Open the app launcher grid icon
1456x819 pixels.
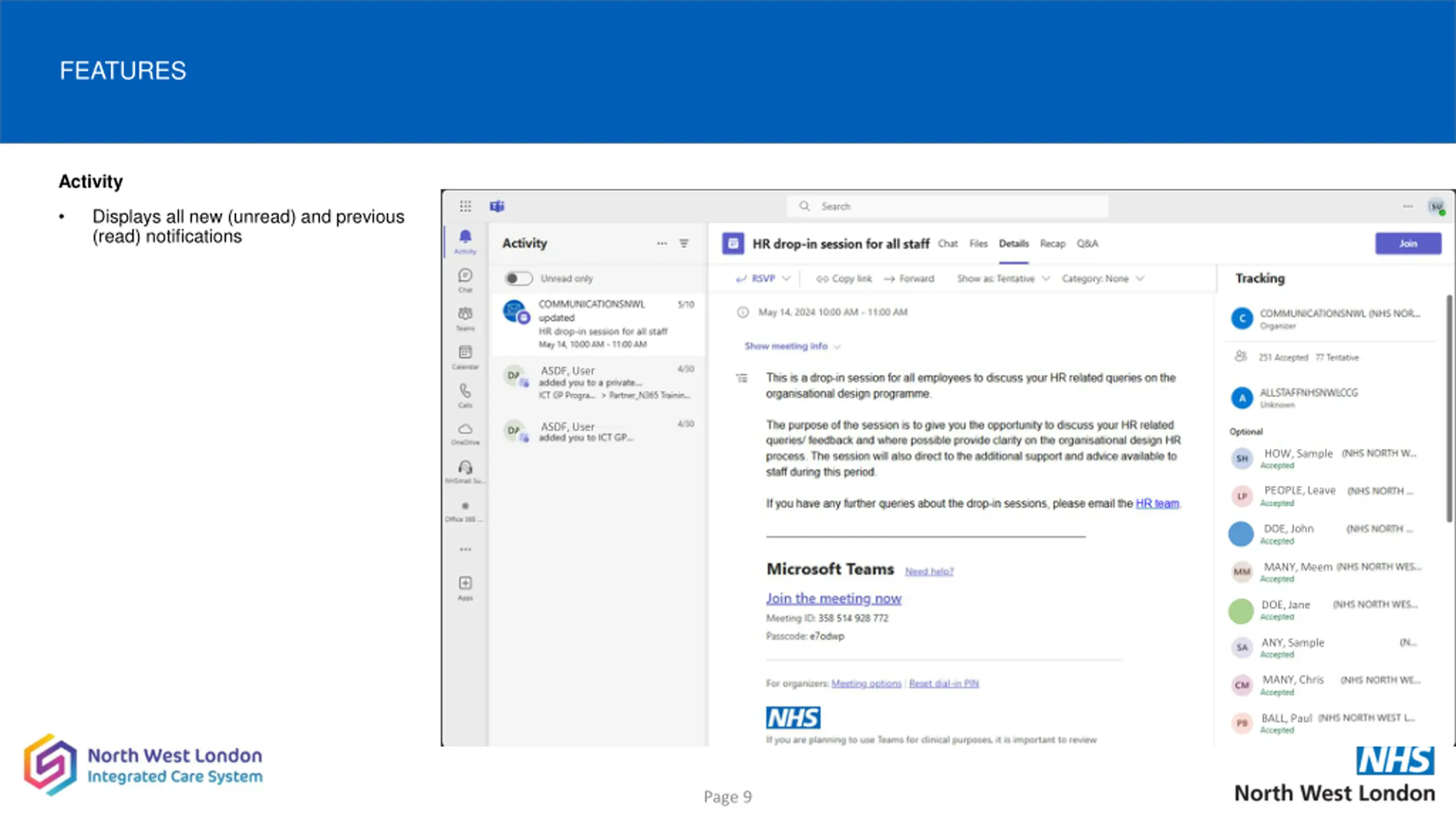click(x=465, y=206)
